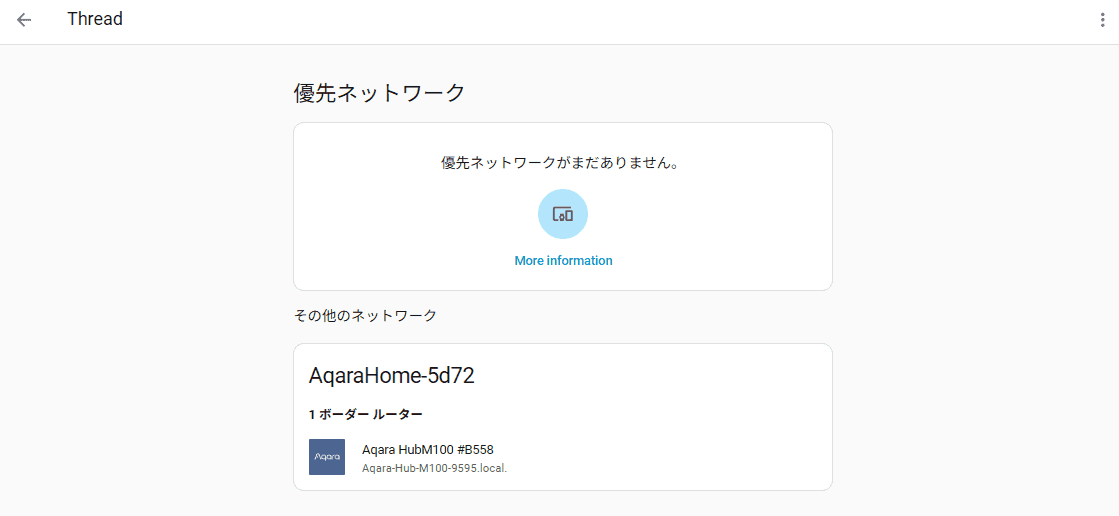Go back using the left arrow icon

click(24, 20)
